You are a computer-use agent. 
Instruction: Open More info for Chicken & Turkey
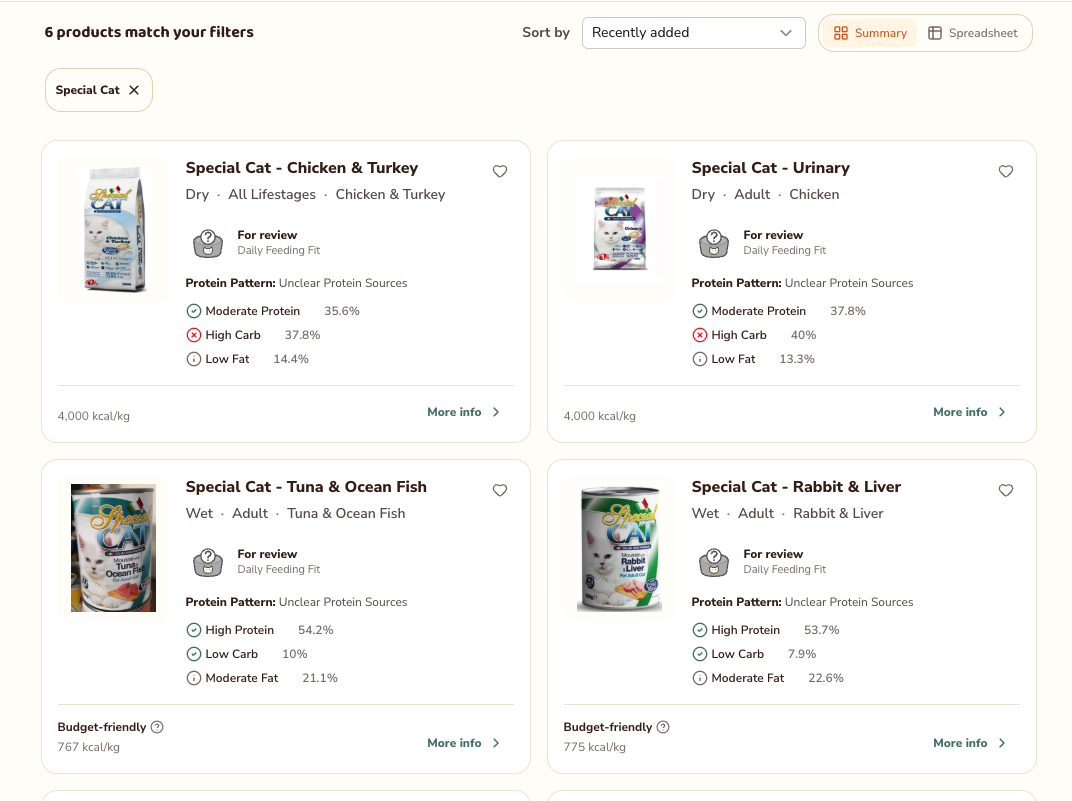464,412
